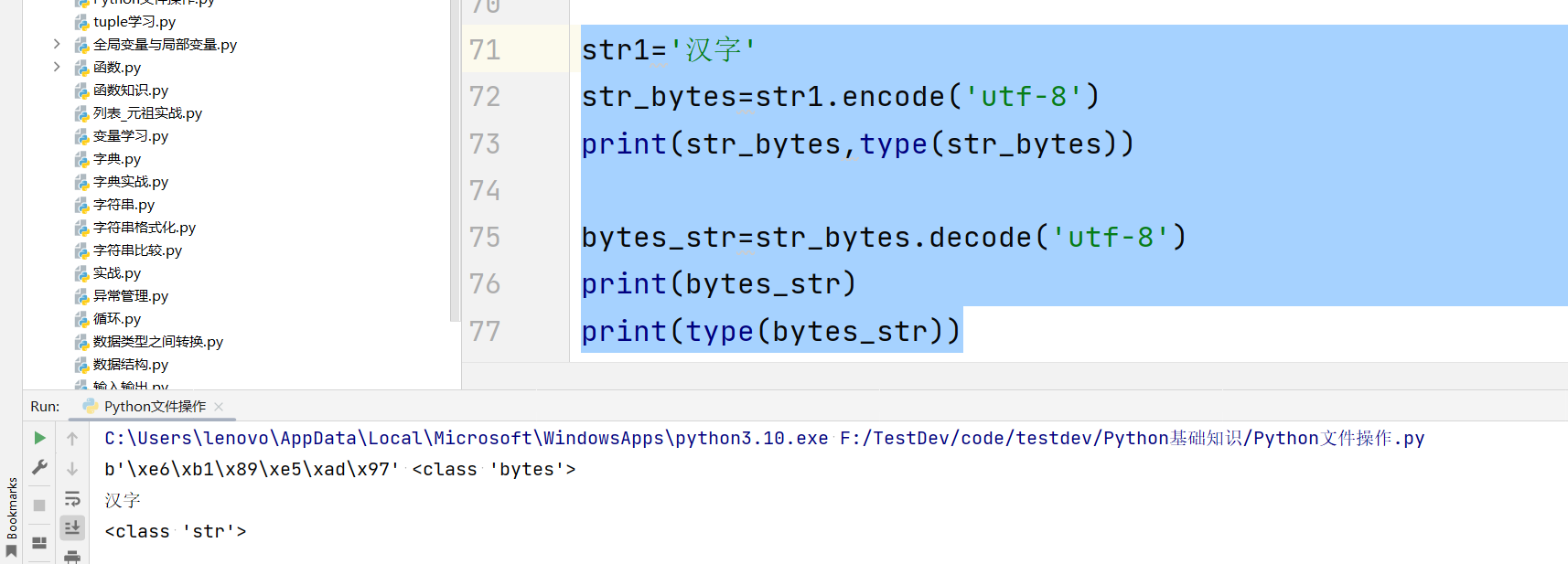Select the Python文件操作 run tab
The height and width of the screenshot is (564, 1568).
point(154,406)
